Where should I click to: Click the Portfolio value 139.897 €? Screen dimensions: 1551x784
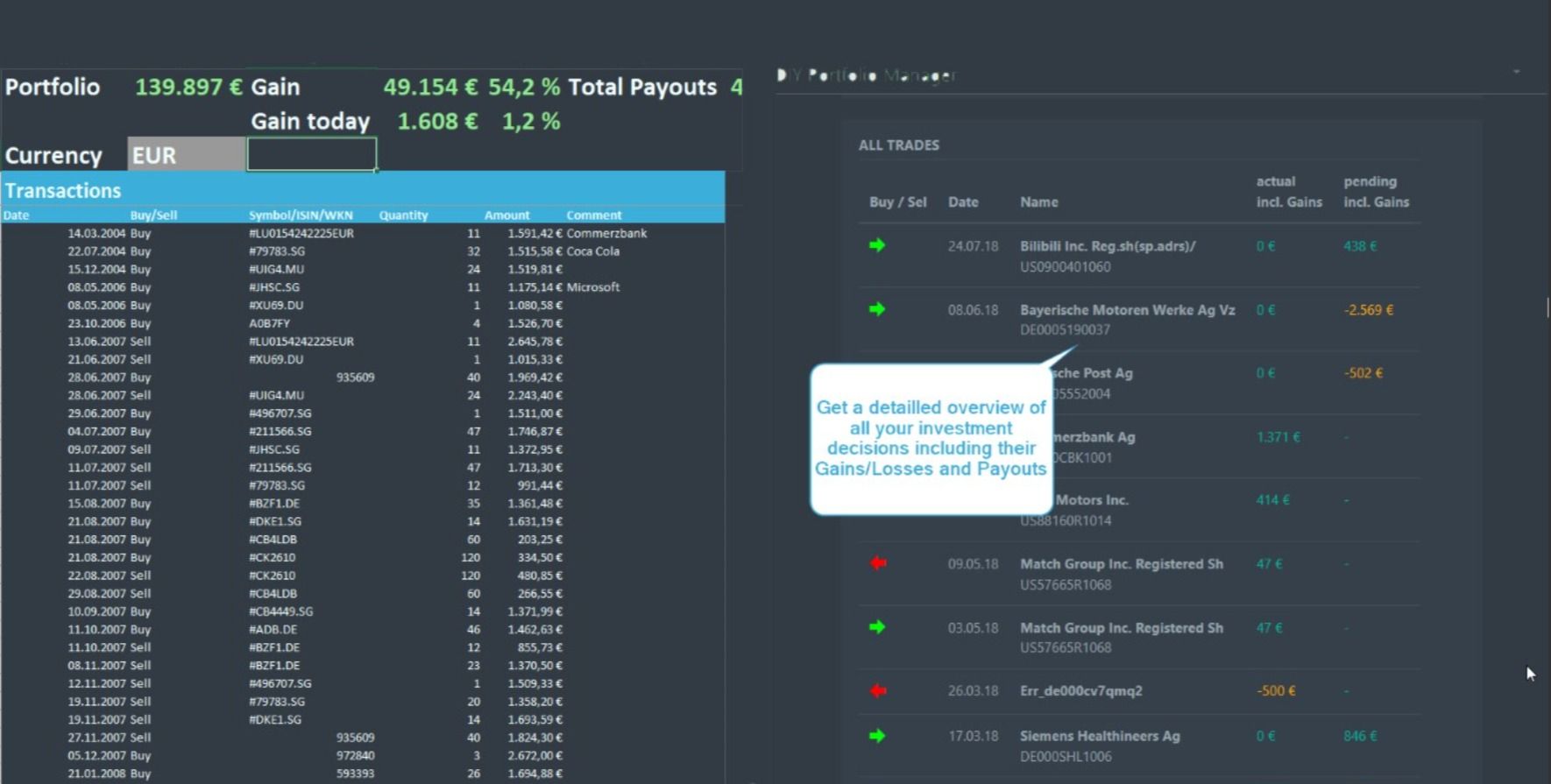click(x=188, y=87)
